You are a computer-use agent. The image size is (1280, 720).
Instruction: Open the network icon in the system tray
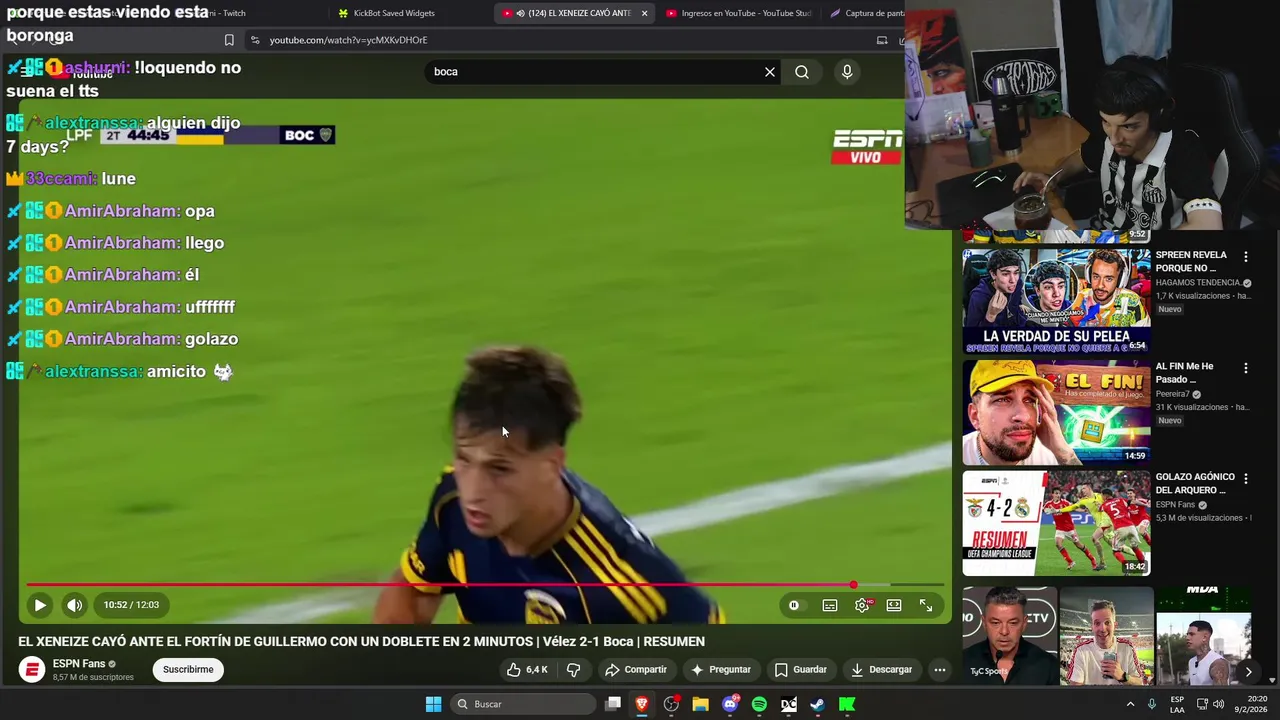1202,704
